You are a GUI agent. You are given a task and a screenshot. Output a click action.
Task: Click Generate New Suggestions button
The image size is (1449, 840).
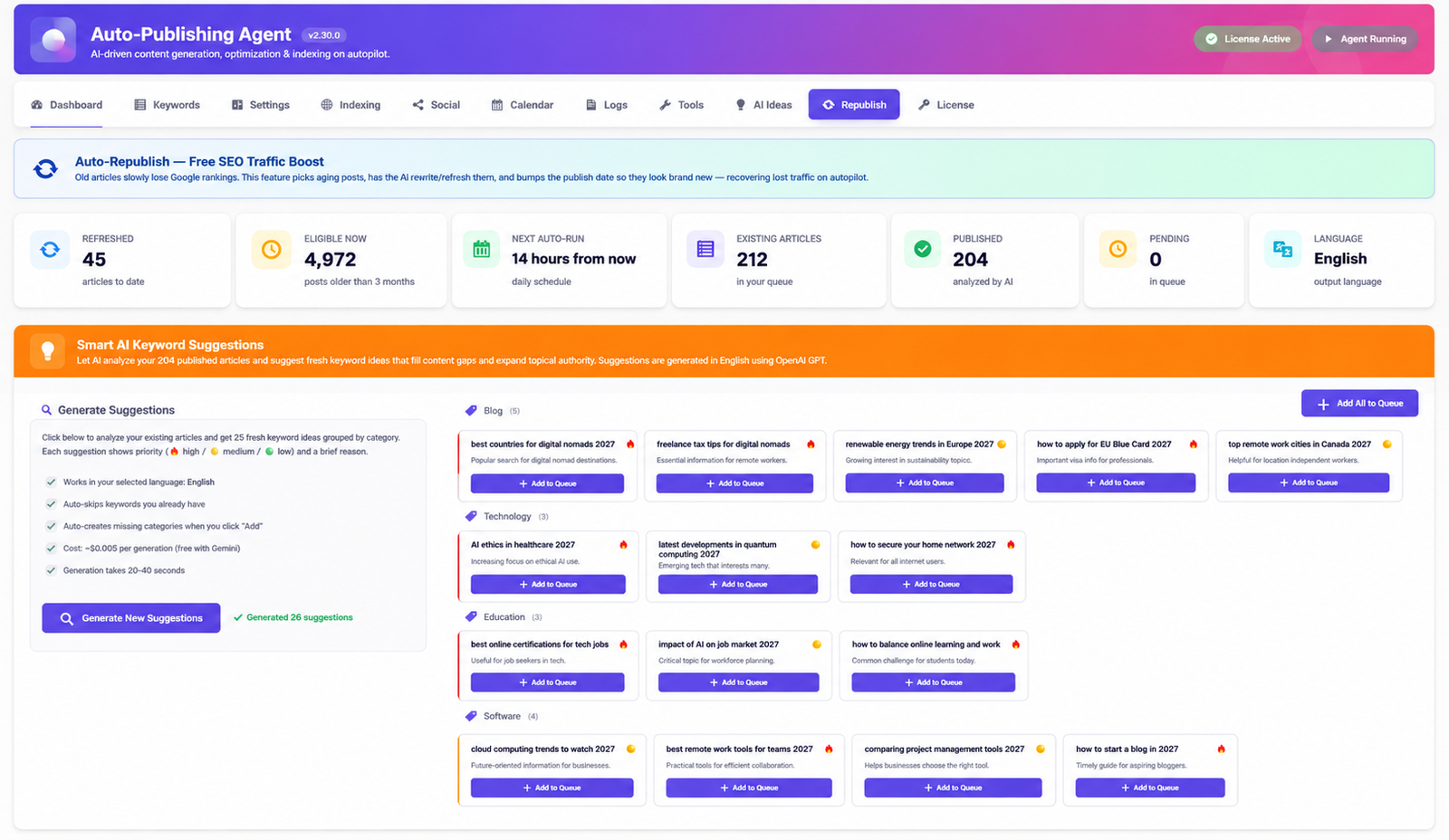tap(131, 618)
